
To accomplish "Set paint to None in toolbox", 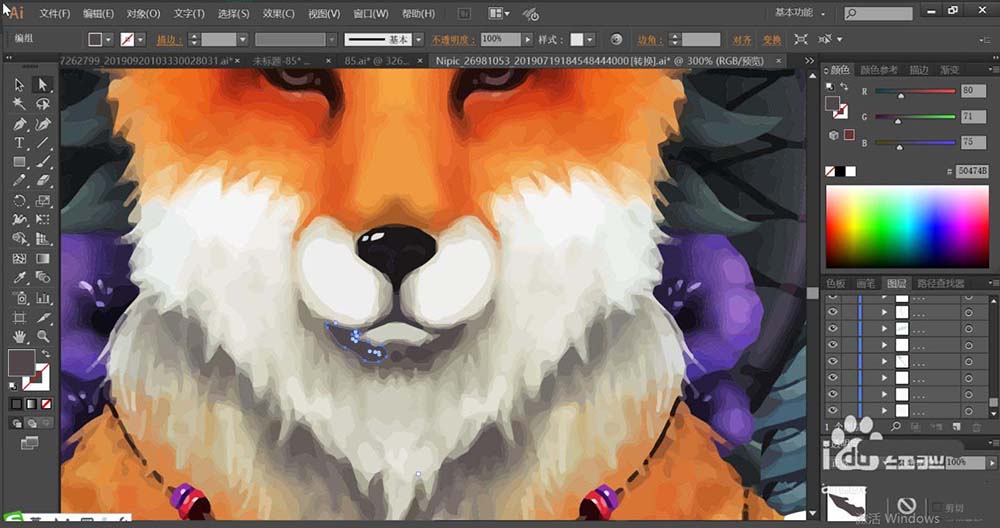I will tap(47, 404).
